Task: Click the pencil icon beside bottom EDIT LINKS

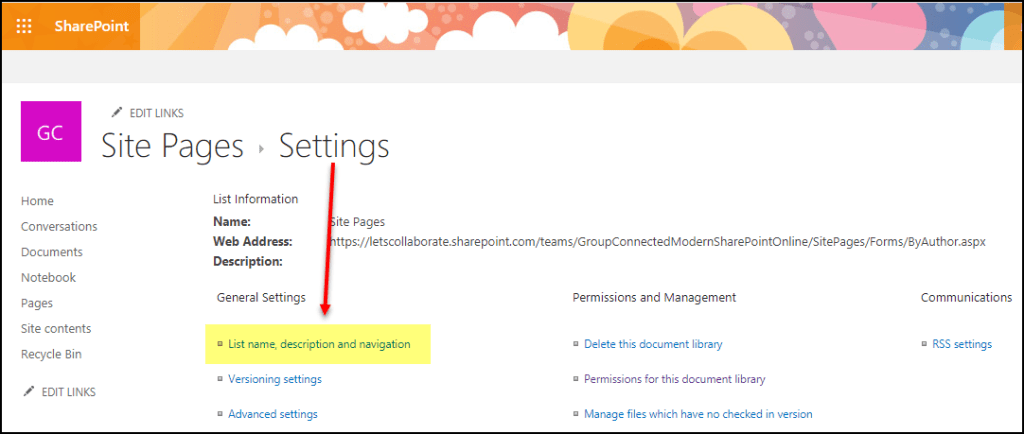Action: (x=29, y=392)
